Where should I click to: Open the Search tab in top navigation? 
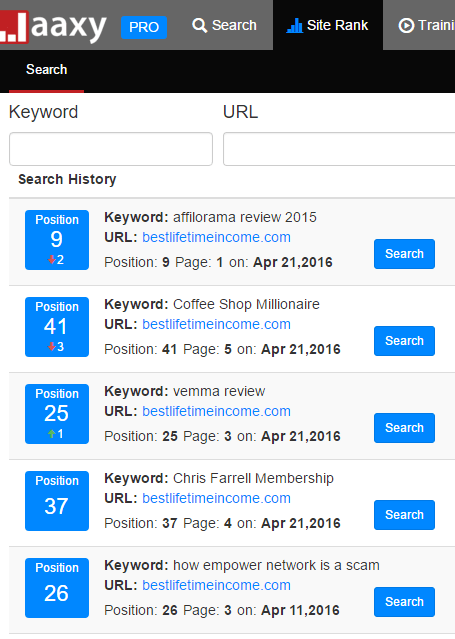224,25
